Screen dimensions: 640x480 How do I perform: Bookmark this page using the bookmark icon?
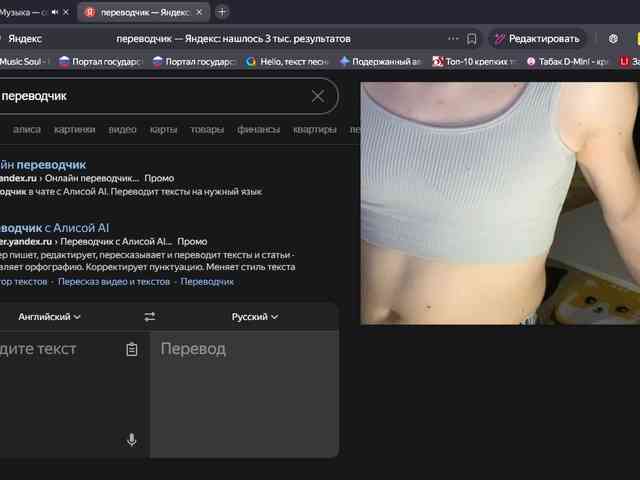click(471, 39)
